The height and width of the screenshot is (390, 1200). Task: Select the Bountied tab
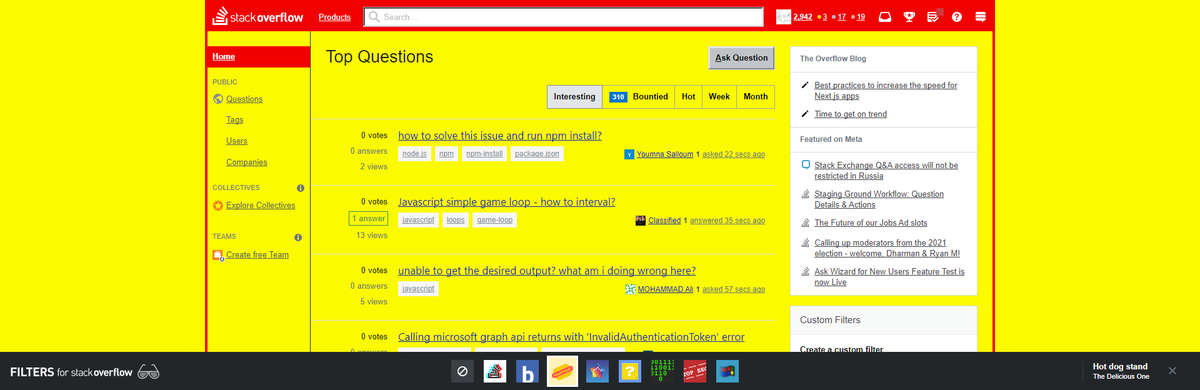pos(639,97)
